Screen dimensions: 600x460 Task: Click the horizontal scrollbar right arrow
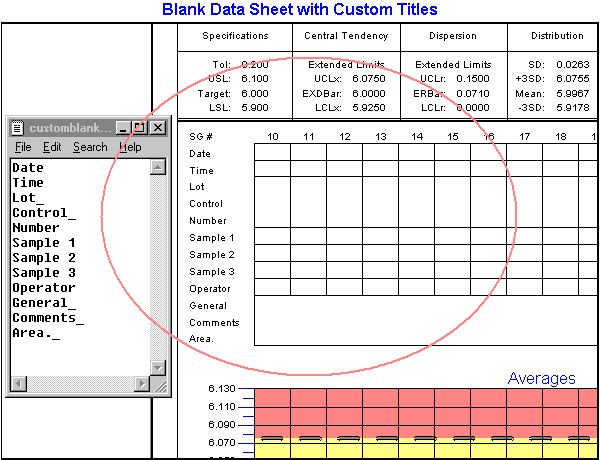point(142,384)
